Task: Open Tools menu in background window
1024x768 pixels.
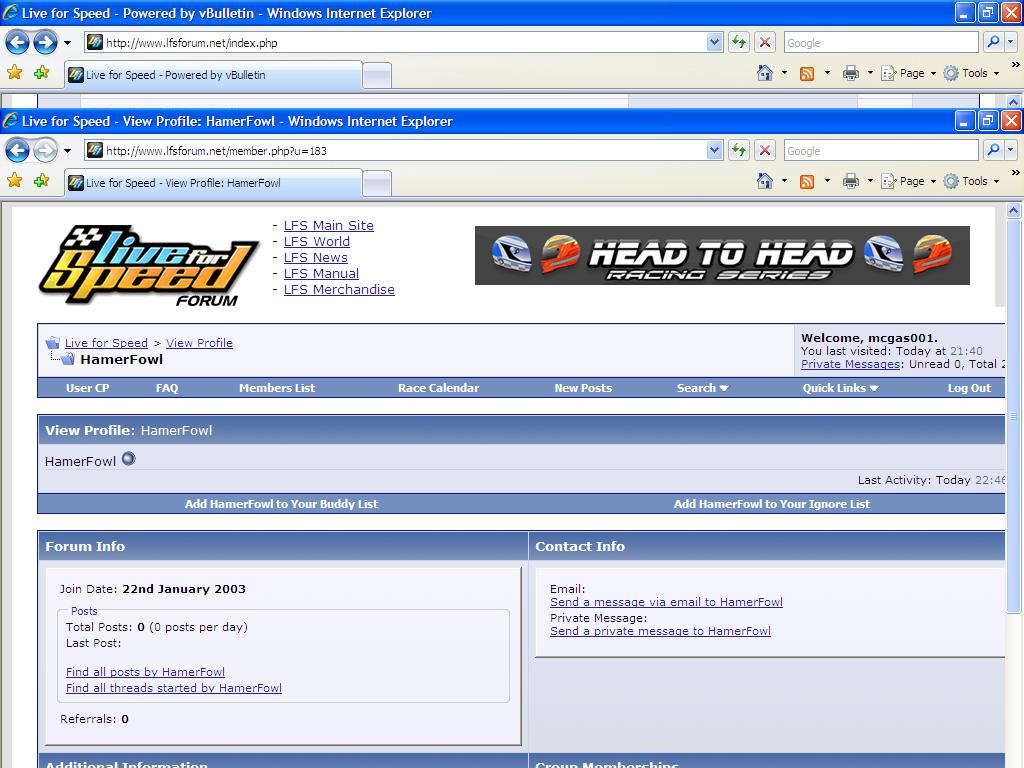Action: tap(972, 74)
